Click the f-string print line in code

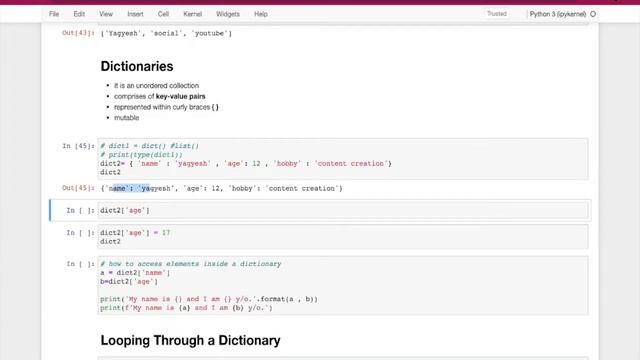186,308
